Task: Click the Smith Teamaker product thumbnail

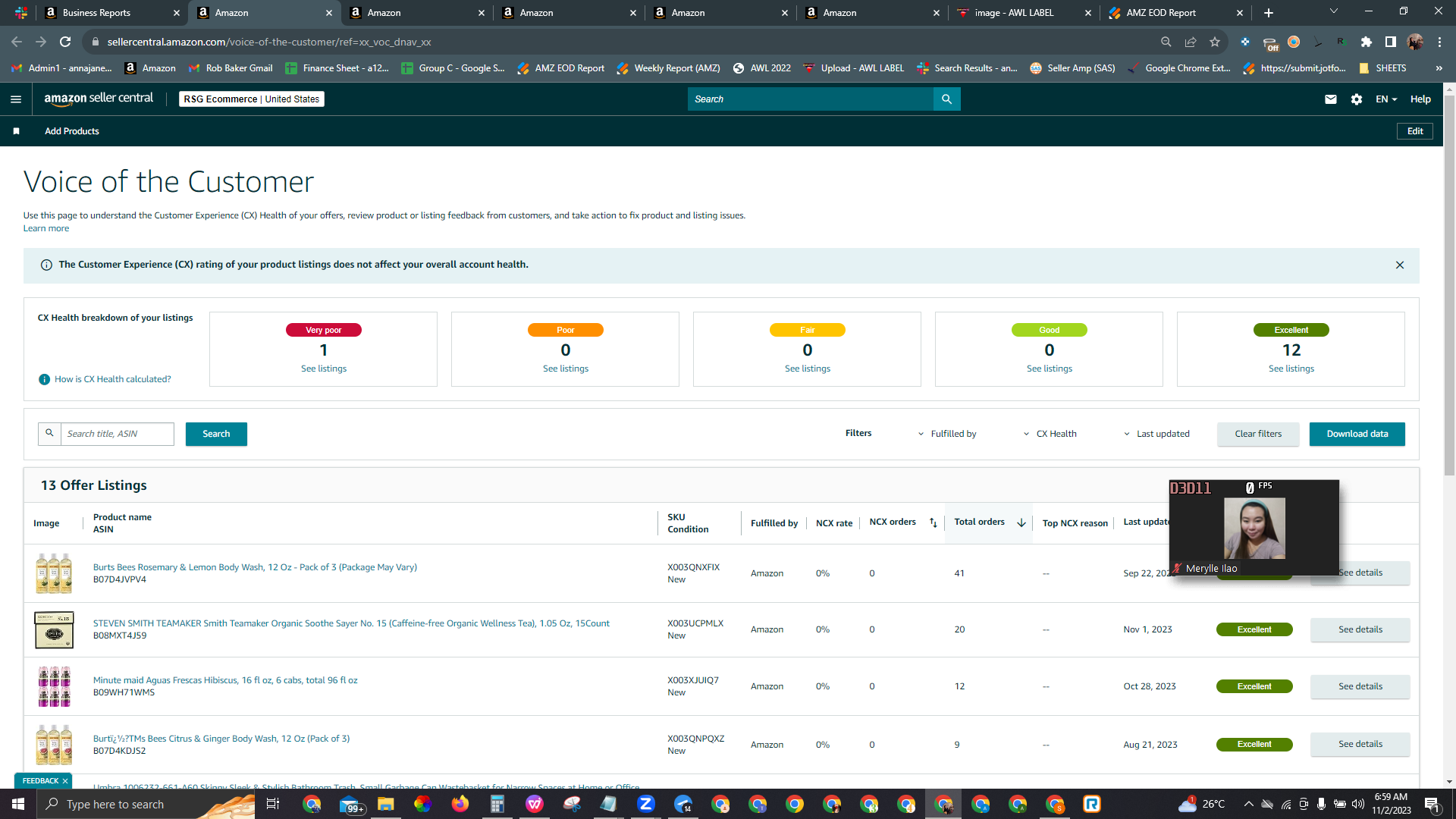Action: point(55,629)
